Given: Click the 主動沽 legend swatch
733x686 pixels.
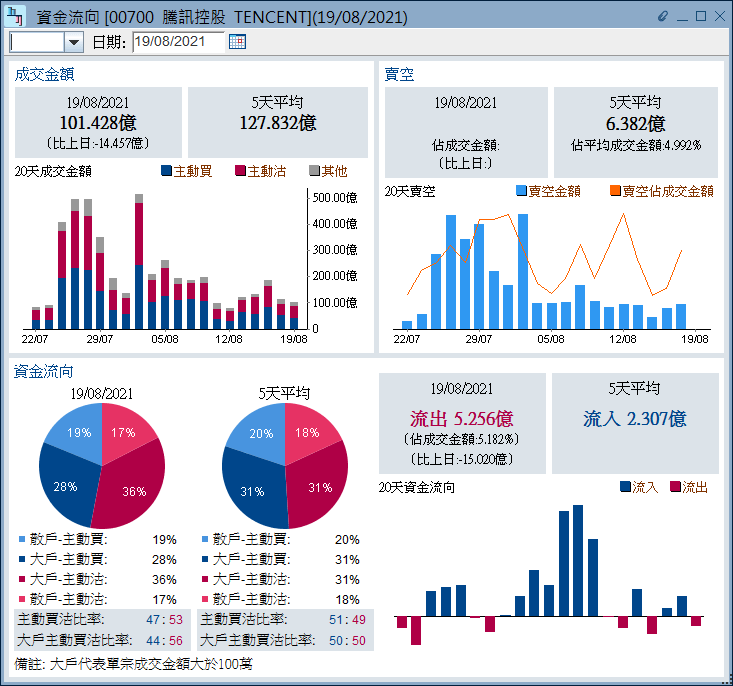Looking at the screenshot, I should (x=240, y=171).
